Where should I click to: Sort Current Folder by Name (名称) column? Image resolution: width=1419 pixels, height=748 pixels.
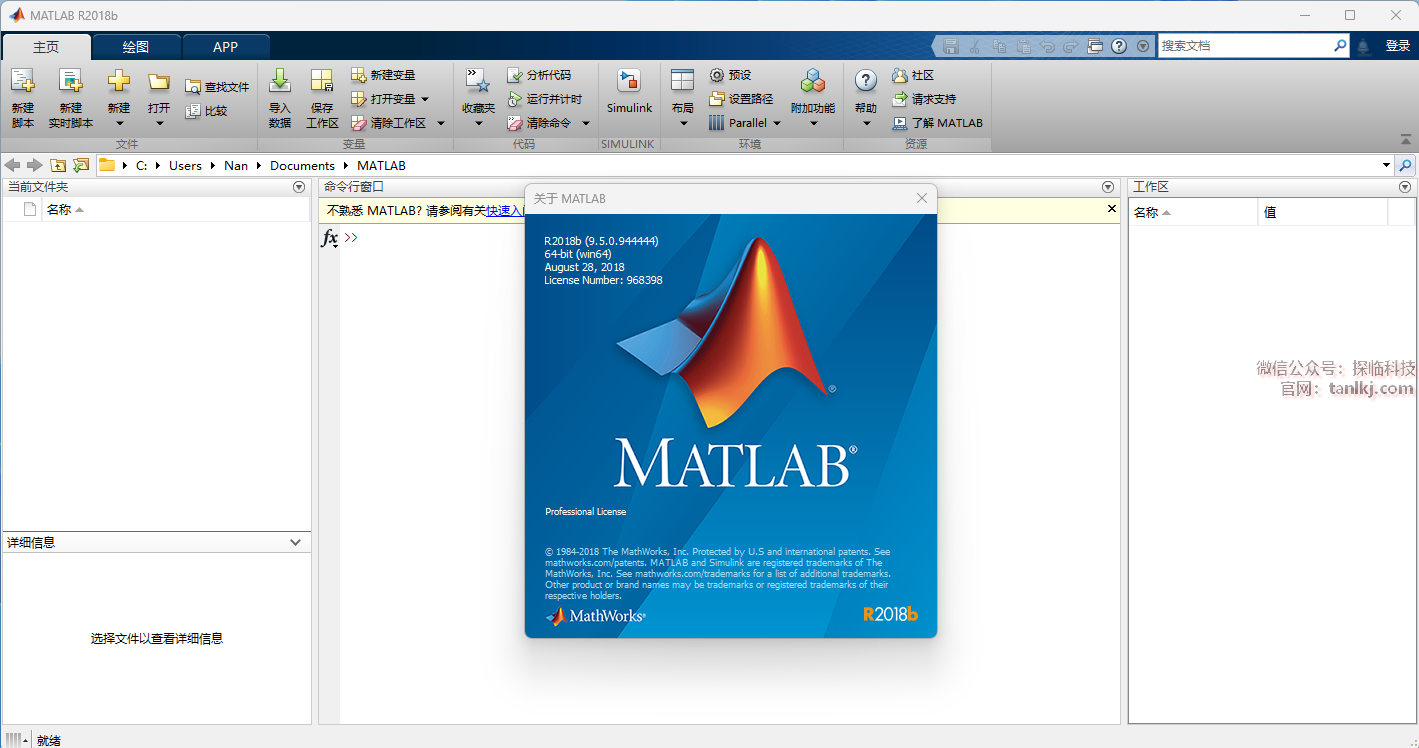click(176, 209)
